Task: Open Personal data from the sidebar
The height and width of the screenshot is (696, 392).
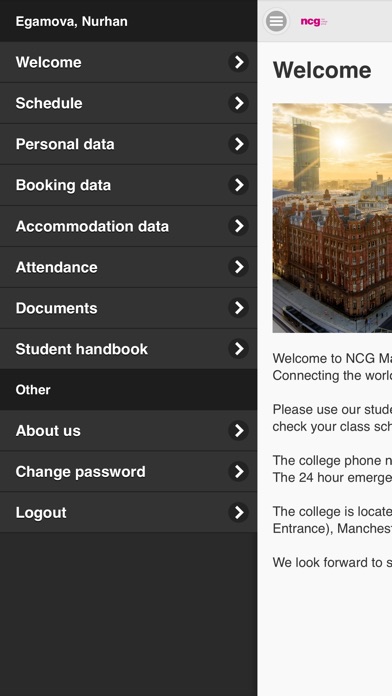Action: click(x=128, y=144)
